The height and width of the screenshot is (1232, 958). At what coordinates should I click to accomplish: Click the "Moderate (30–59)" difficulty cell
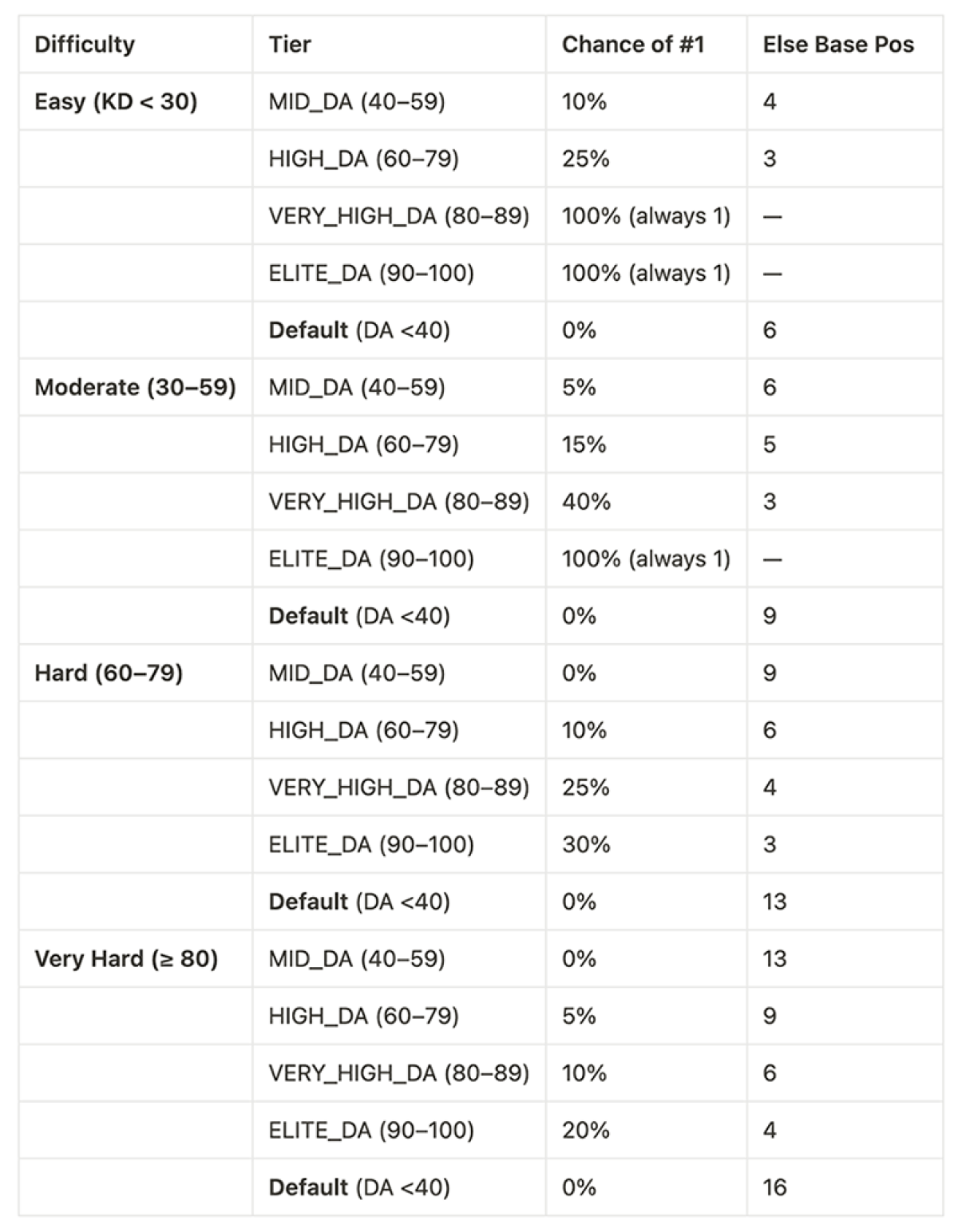[x=135, y=388]
